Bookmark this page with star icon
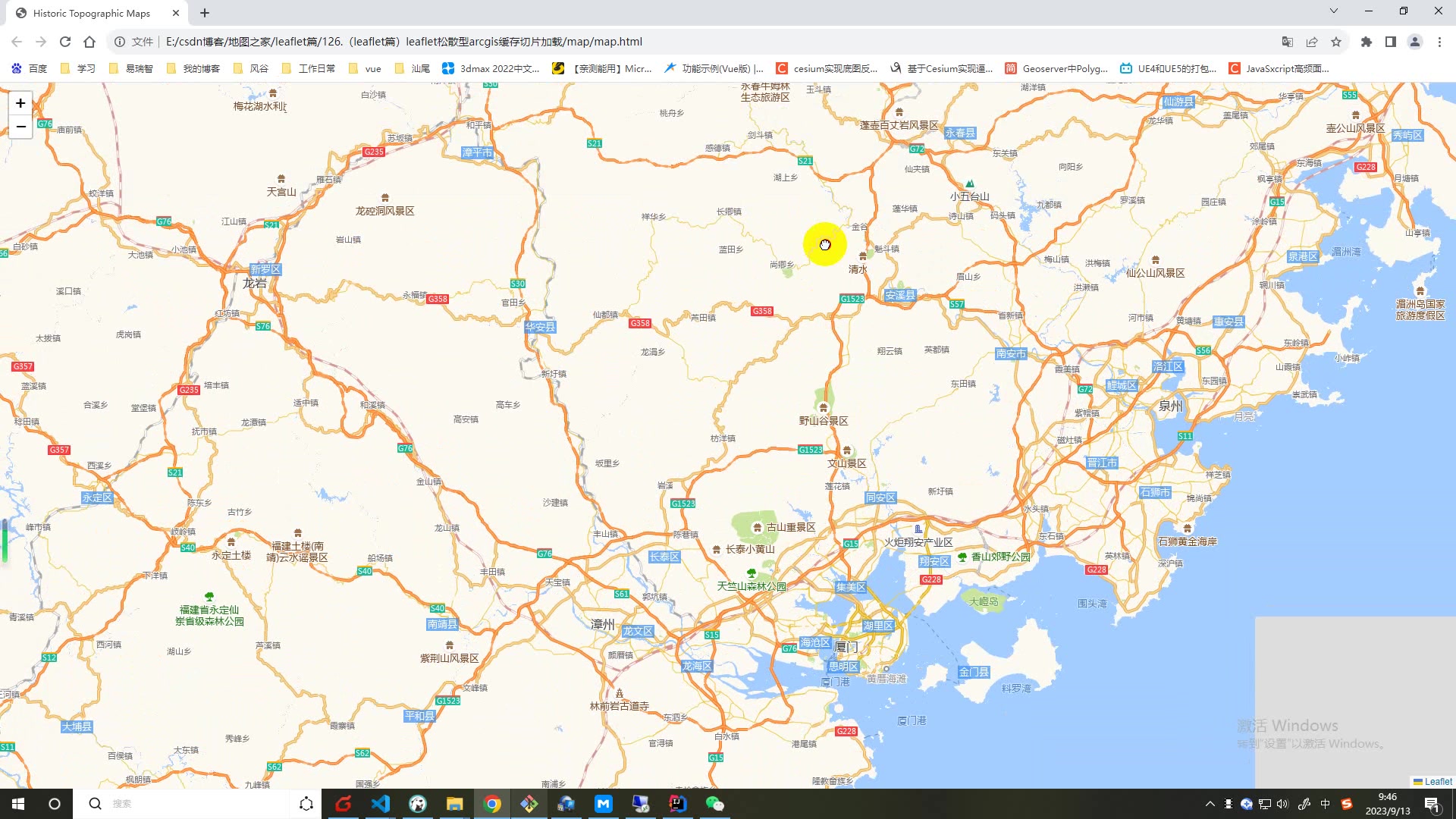The height and width of the screenshot is (819, 1456). (x=1336, y=42)
